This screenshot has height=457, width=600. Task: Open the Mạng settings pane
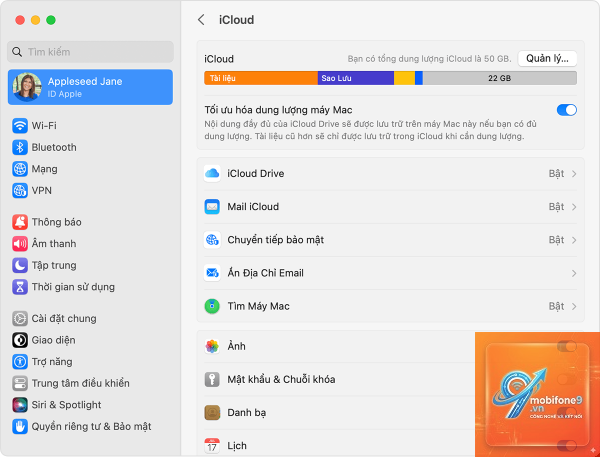click(90, 169)
